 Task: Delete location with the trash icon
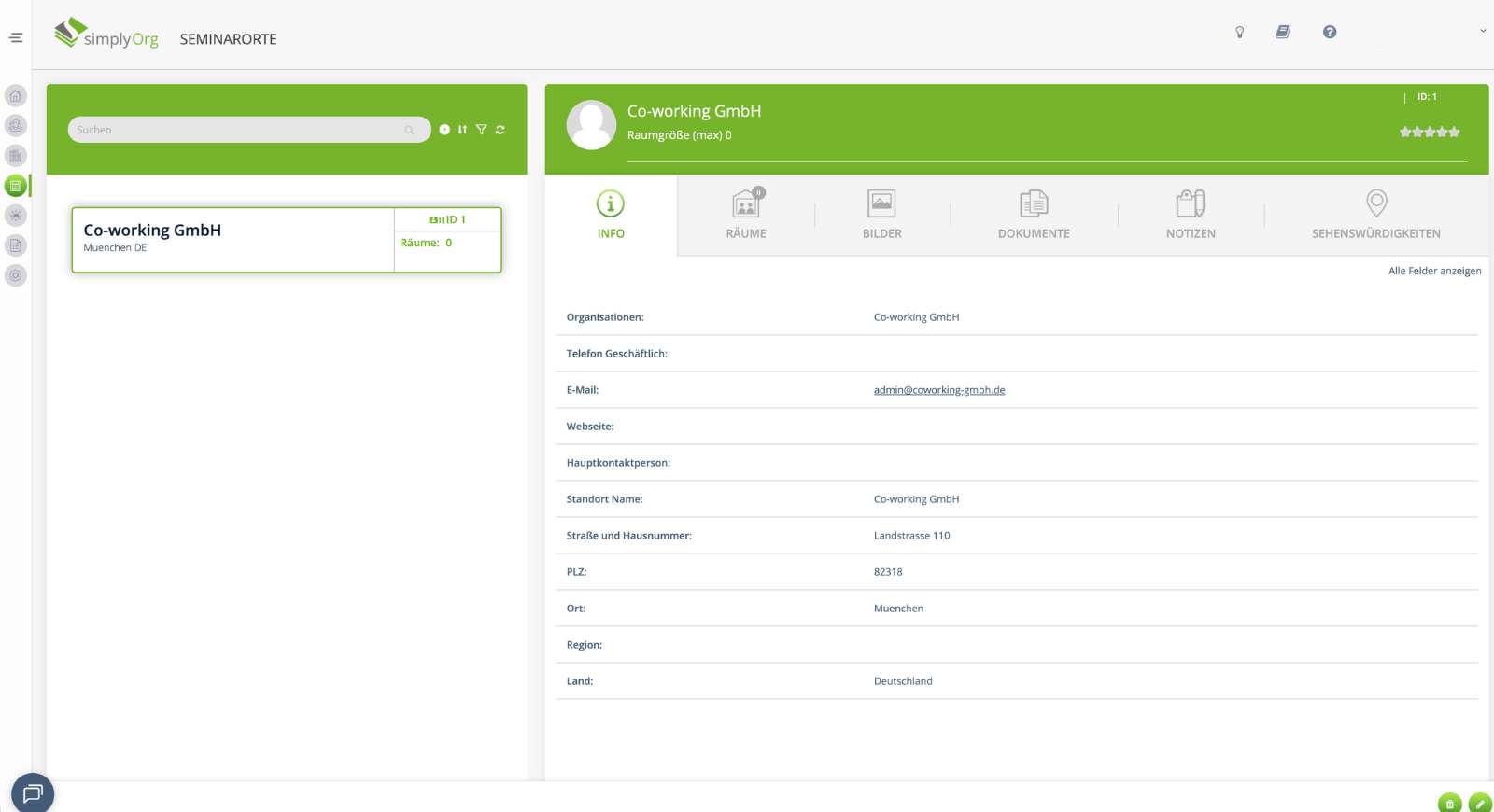[1449, 803]
